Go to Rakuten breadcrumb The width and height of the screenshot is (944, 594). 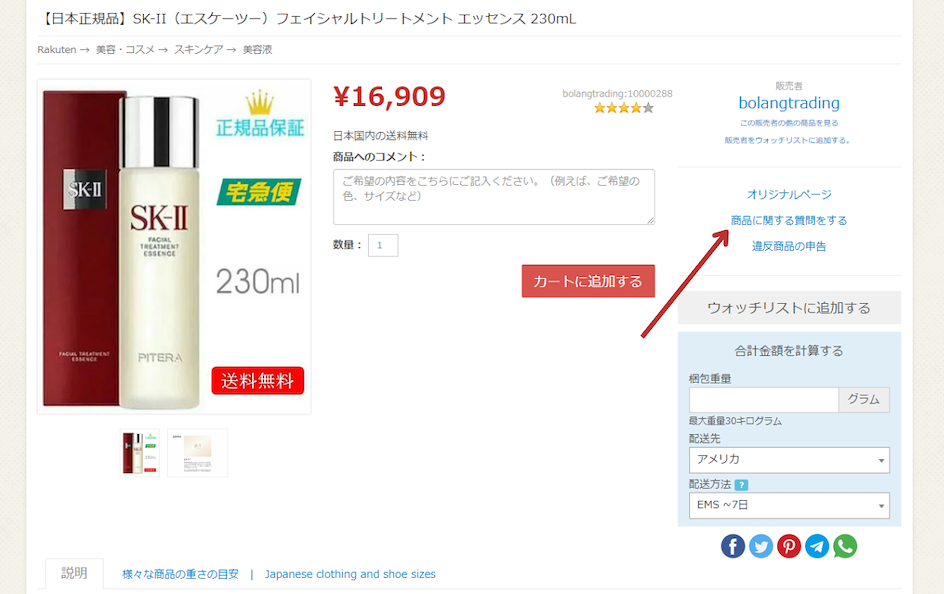(x=57, y=50)
